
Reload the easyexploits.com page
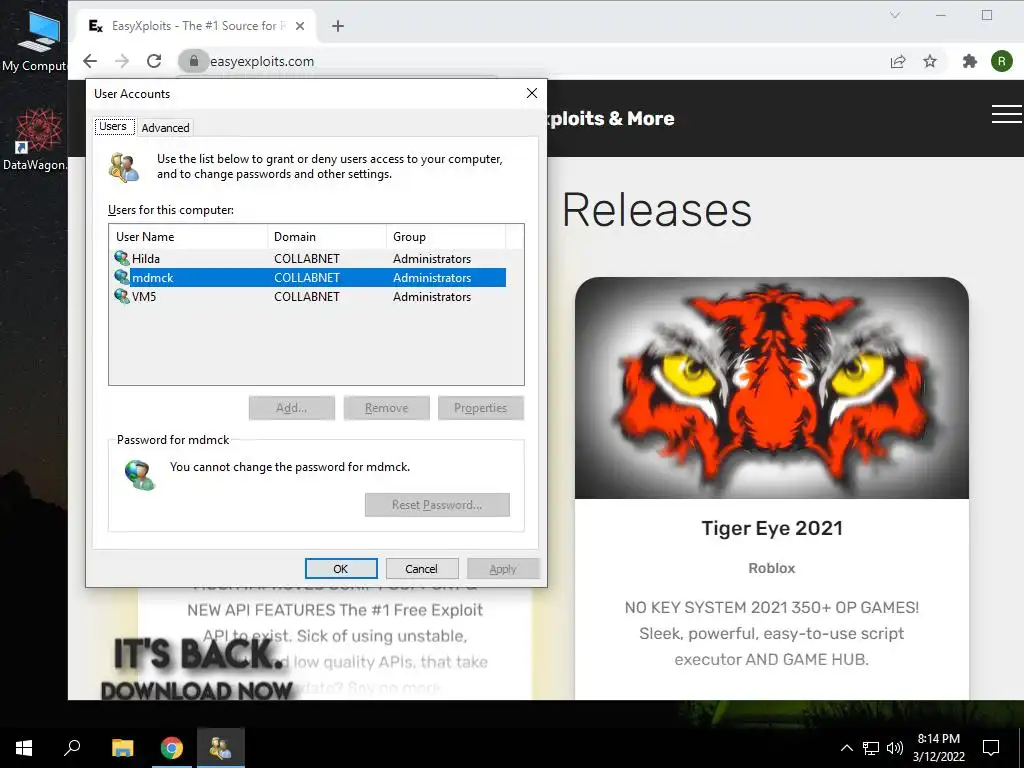[x=154, y=61]
